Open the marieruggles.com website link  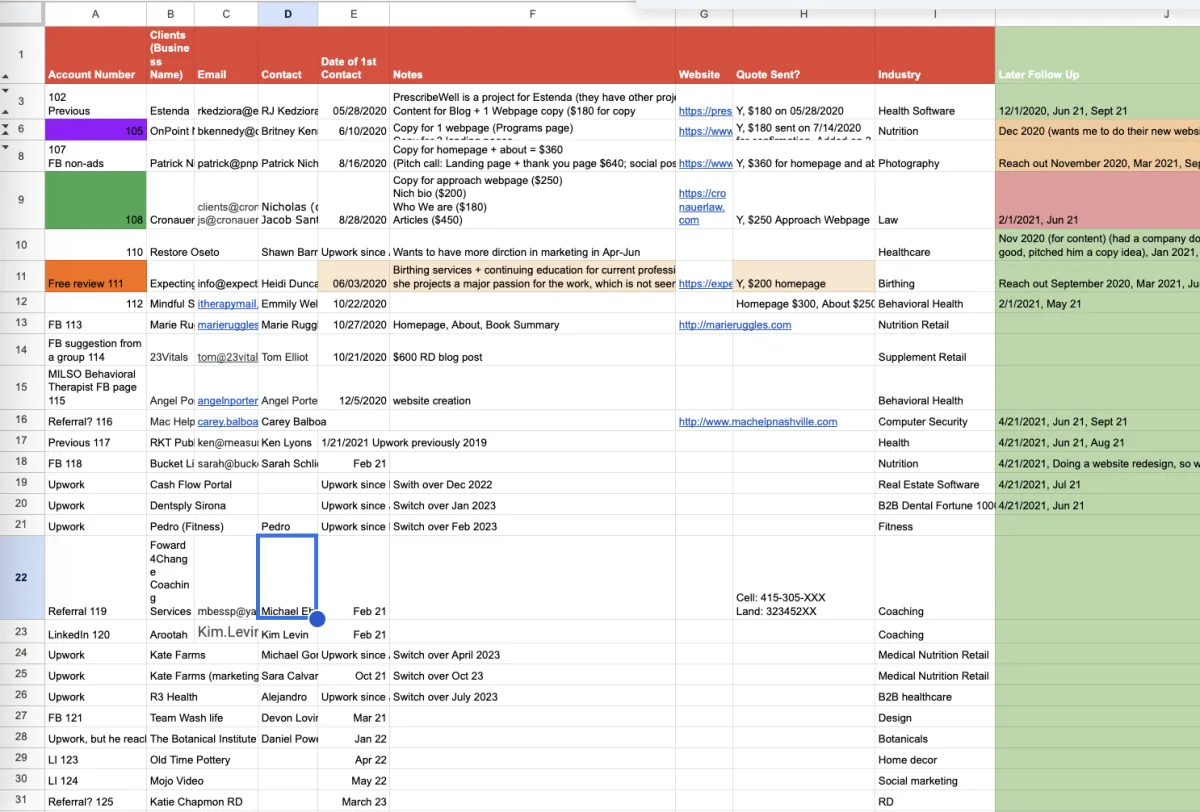point(734,325)
